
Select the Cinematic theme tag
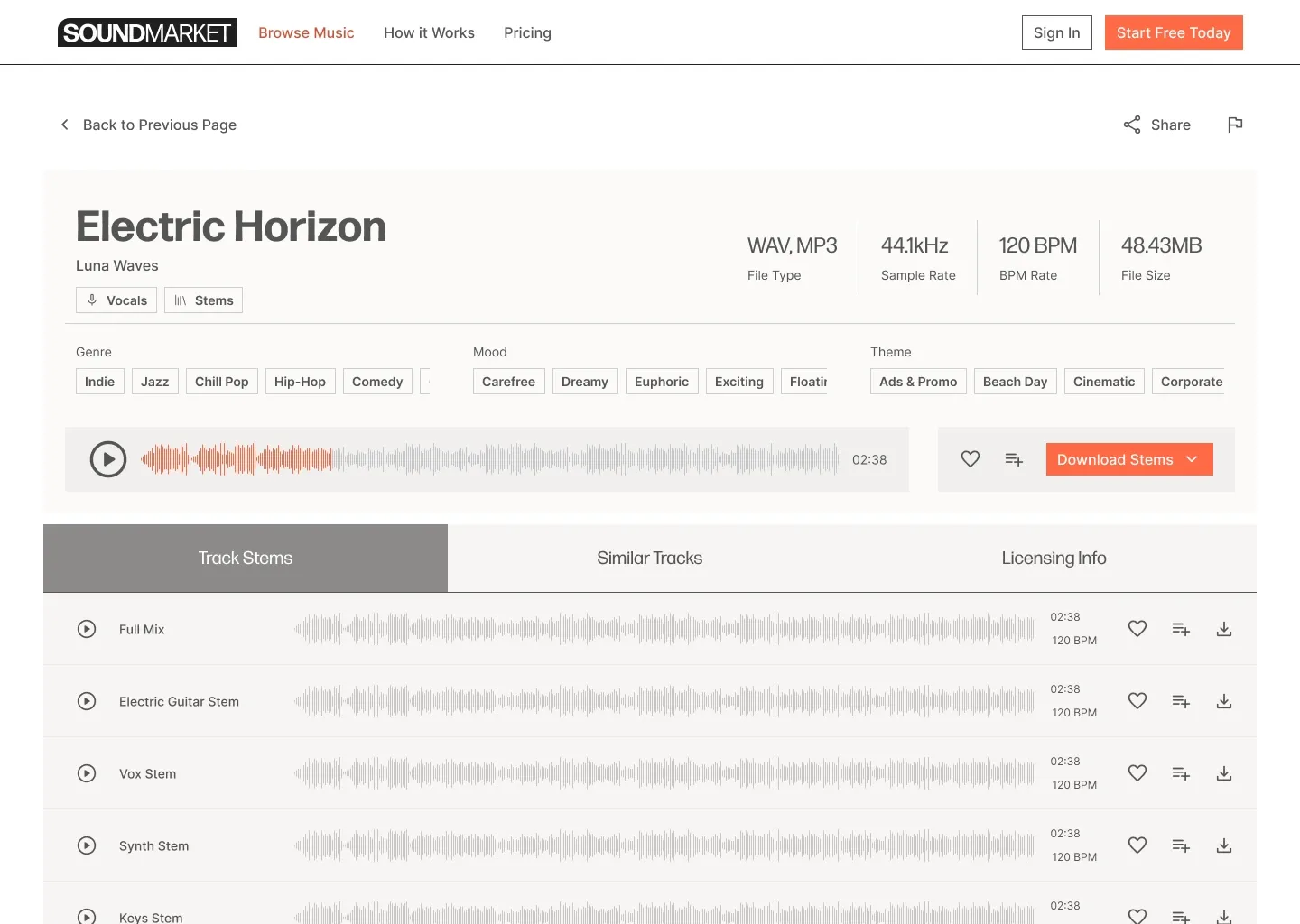tap(1104, 382)
